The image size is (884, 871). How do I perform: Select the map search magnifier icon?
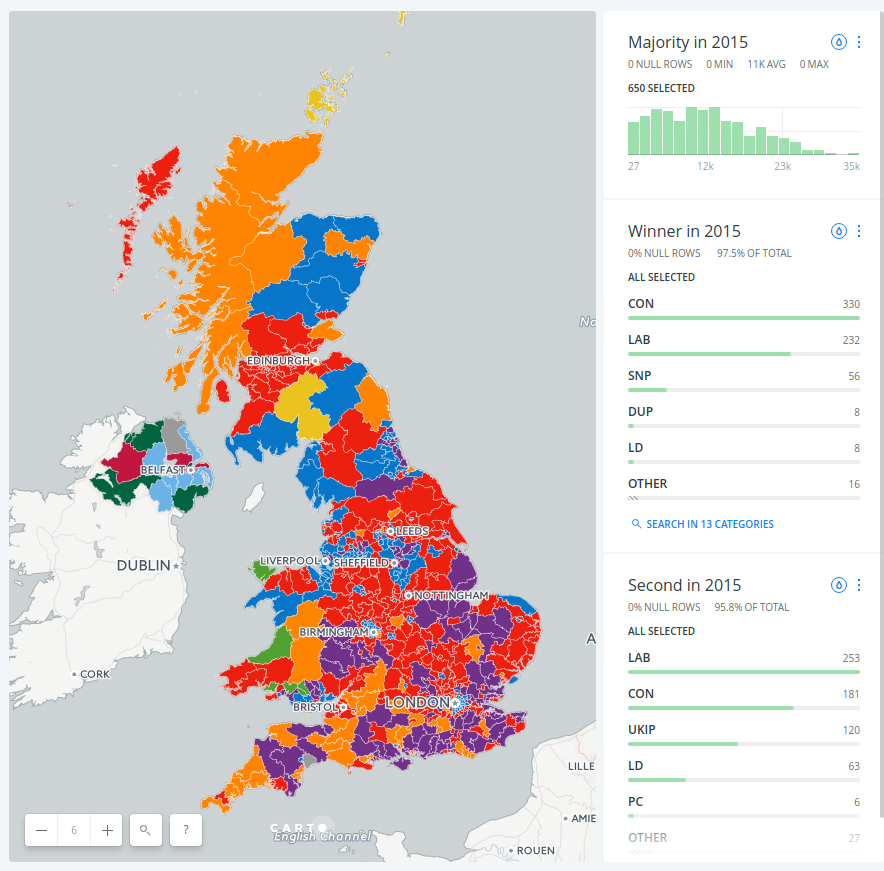[145, 830]
